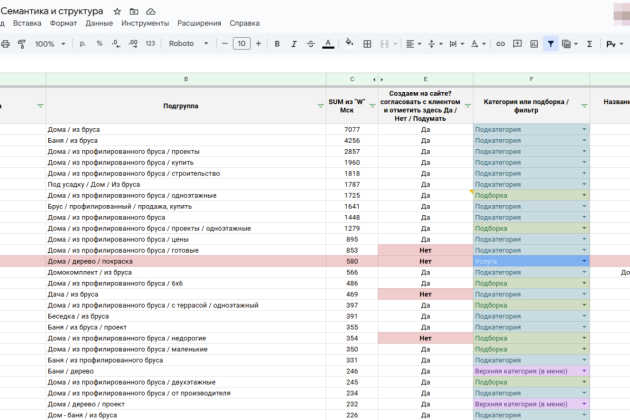Apply italic formatting

coord(292,44)
